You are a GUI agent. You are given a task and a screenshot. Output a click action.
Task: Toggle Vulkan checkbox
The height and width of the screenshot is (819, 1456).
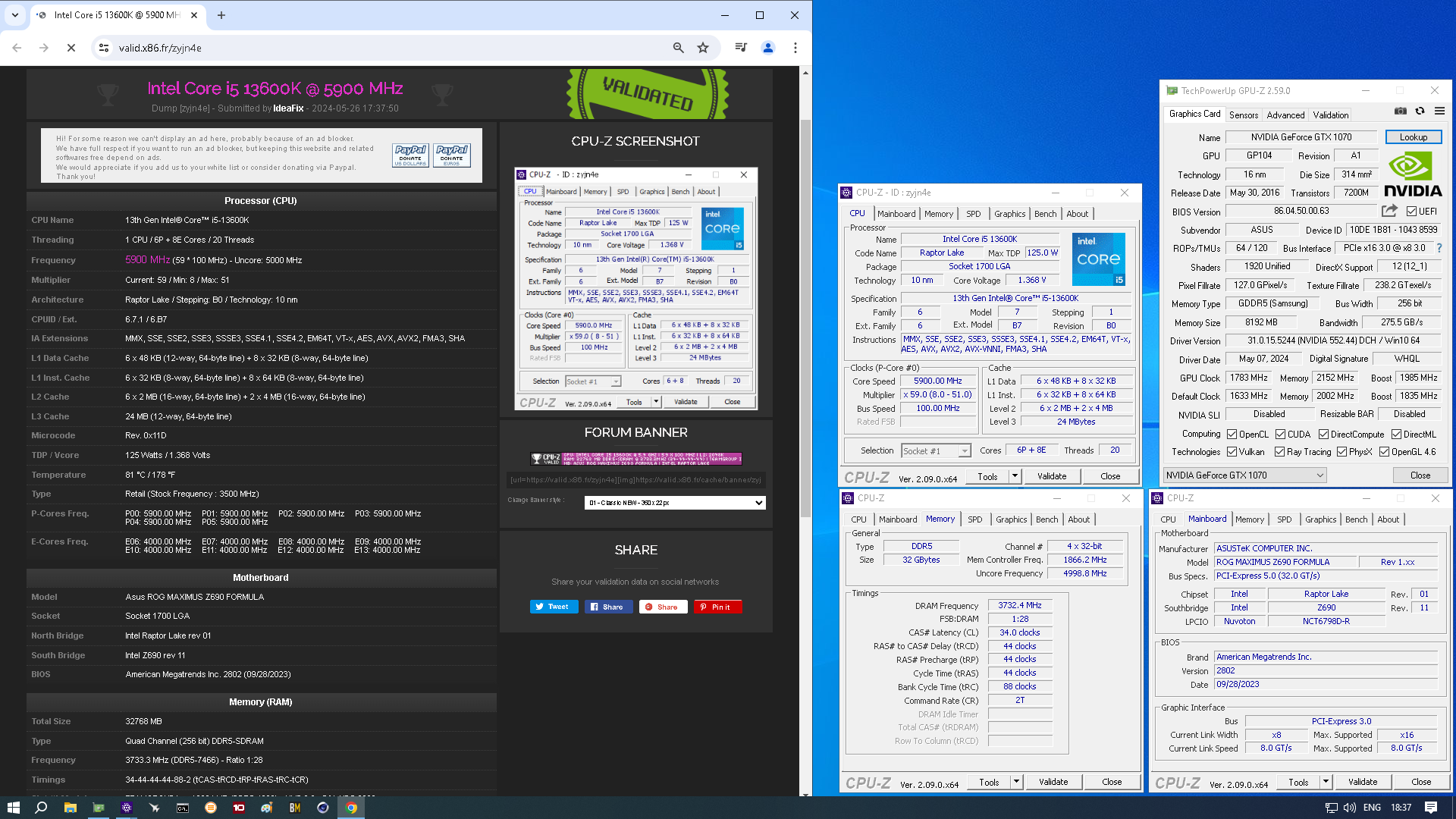[1232, 452]
